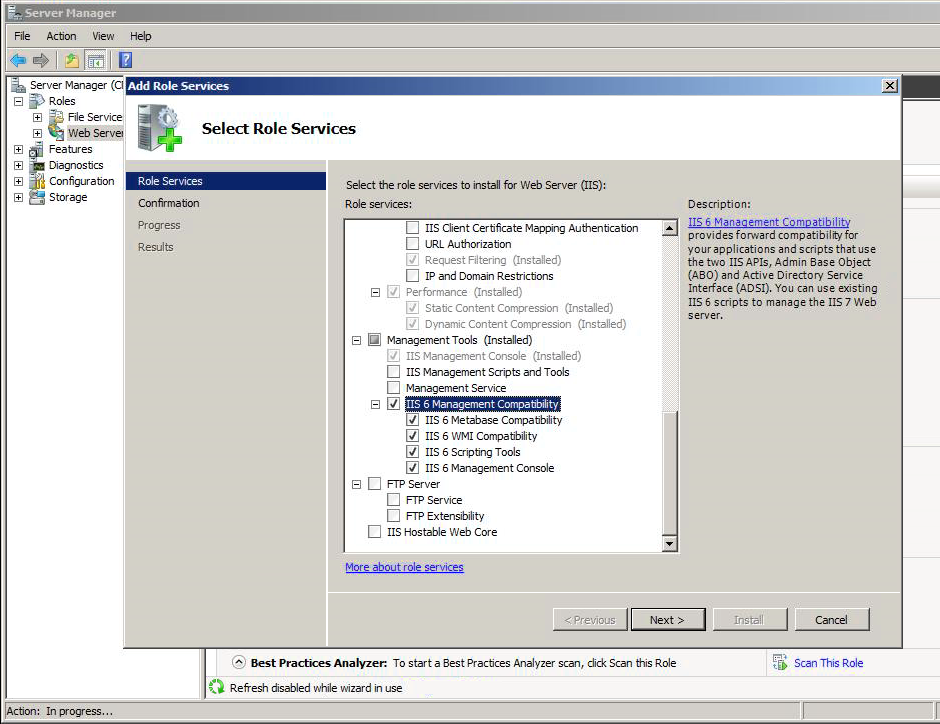Click the Next button
940x724 pixels.
[x=666, y=620]
